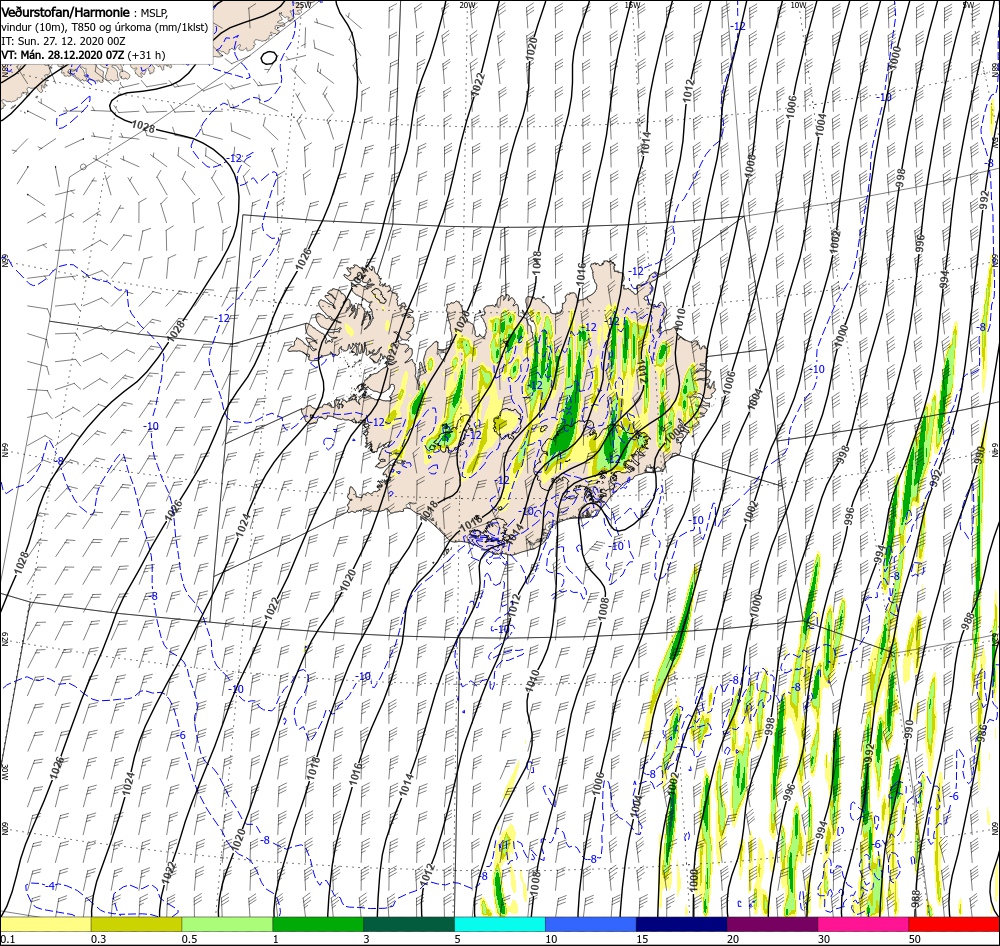The height and width of the screenshot is (946, 1000).
Task: Click the '30' legend value label
Action: click(x=825, y=939)
